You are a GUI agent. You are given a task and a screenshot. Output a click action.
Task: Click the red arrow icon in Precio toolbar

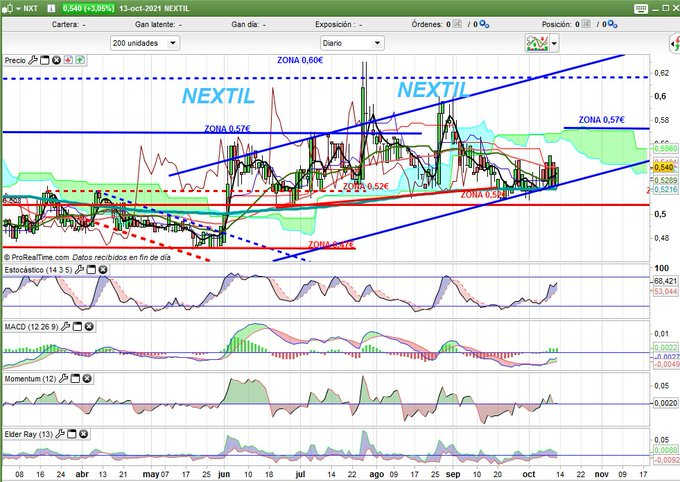68,60
